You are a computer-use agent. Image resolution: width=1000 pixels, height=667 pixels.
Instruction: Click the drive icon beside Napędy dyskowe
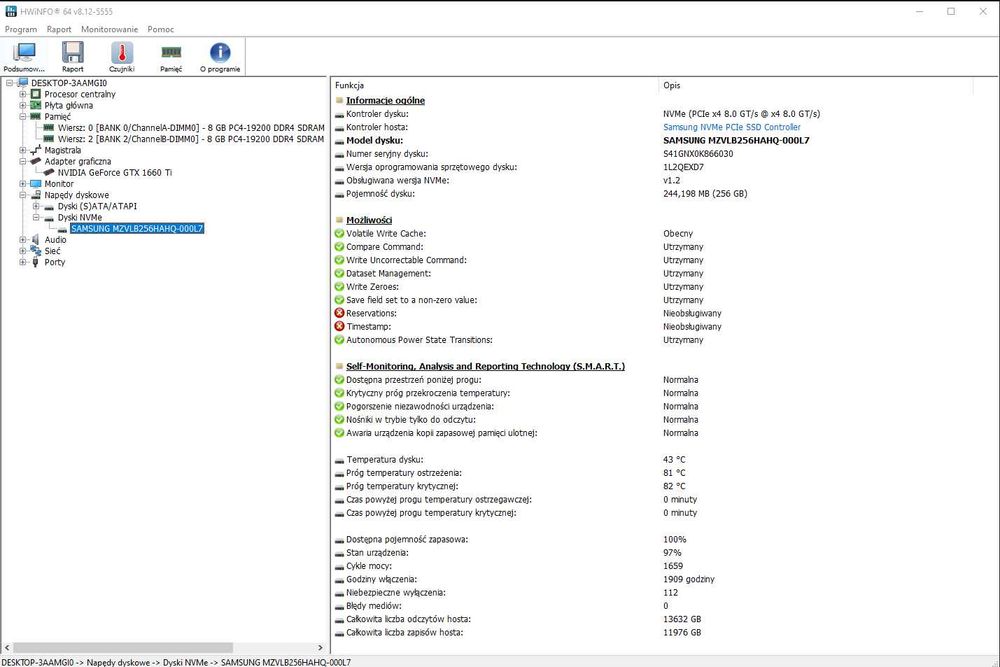(x=36, y=195)
